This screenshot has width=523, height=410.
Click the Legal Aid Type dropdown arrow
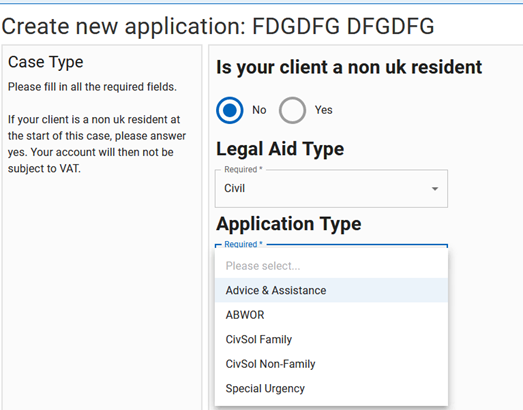(435, 189)
